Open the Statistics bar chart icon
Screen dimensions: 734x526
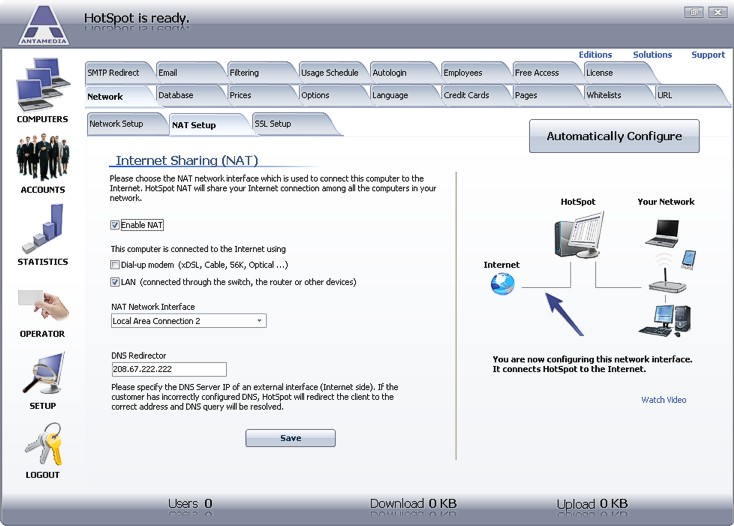(43, 228)
